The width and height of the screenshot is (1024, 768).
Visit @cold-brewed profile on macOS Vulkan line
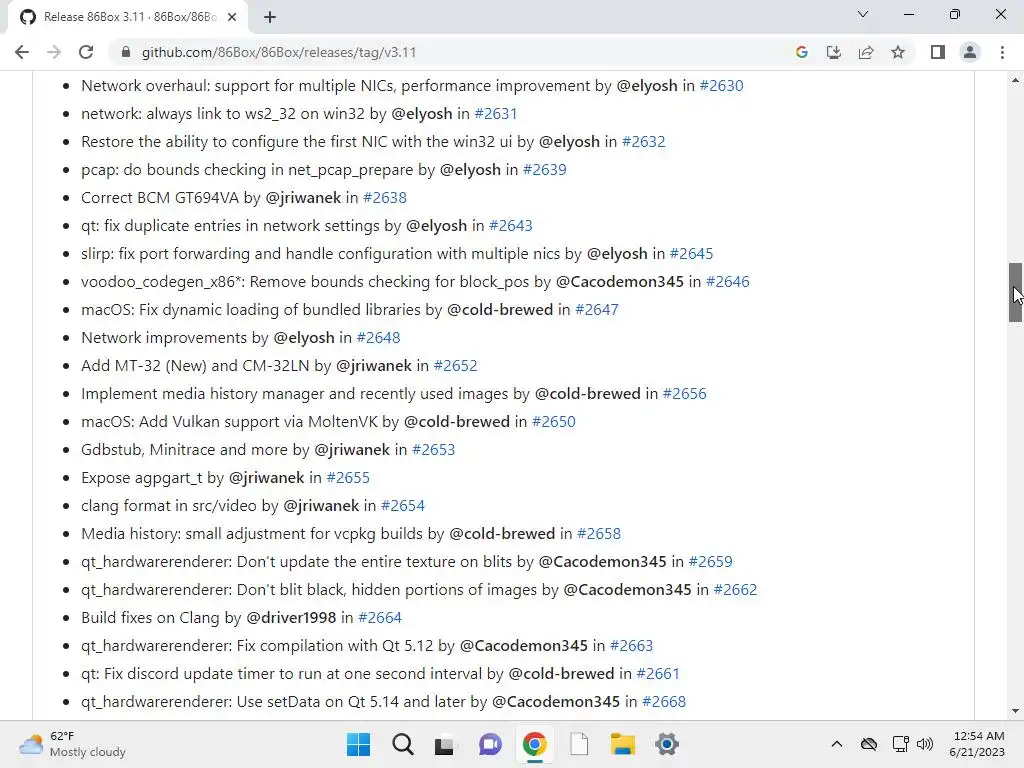coord(456,422)
